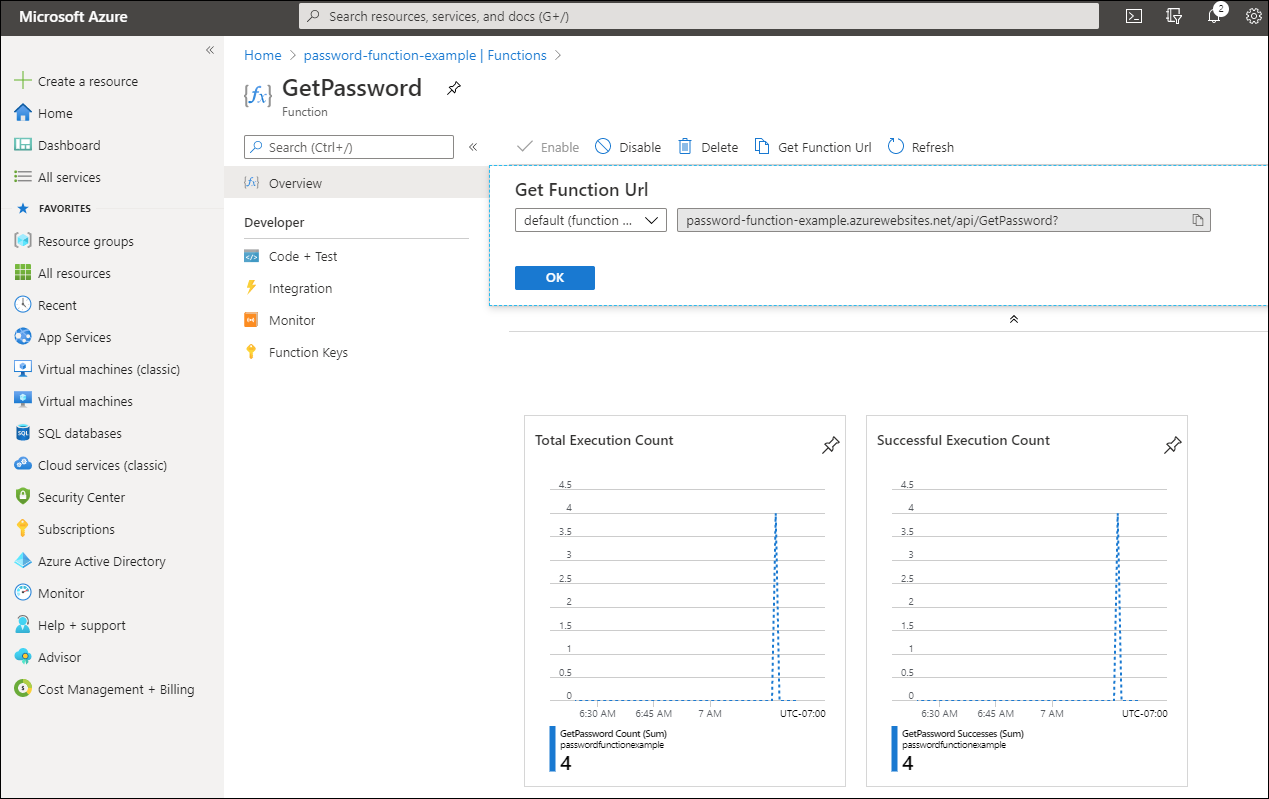Image resolution: width=1269 pixels, height=799 pixels.
Task: Open Virtual machines (classic)
Action: click(x=108, y=369)
